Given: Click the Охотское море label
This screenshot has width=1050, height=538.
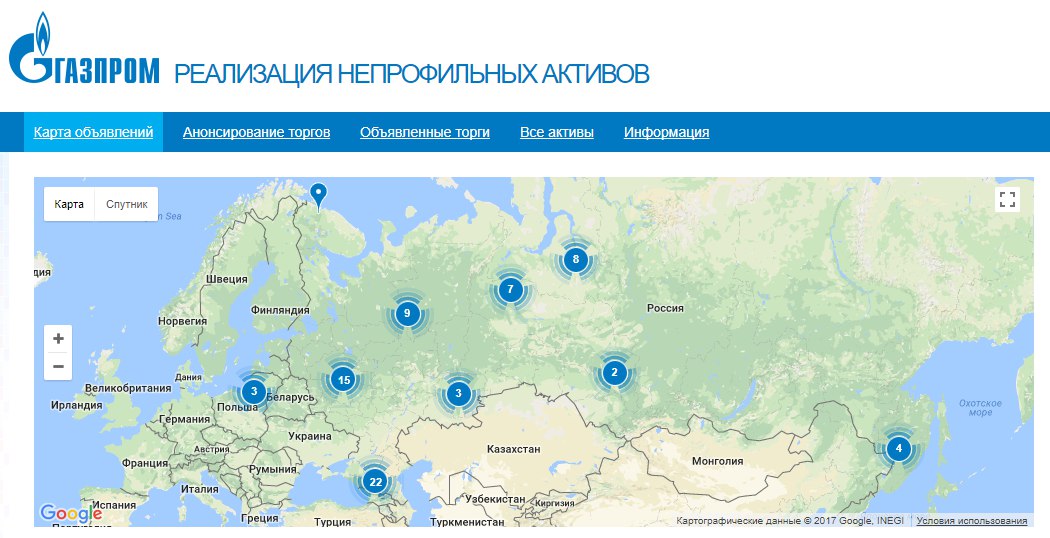Looking at the screenshot, I should coord(980,408).
